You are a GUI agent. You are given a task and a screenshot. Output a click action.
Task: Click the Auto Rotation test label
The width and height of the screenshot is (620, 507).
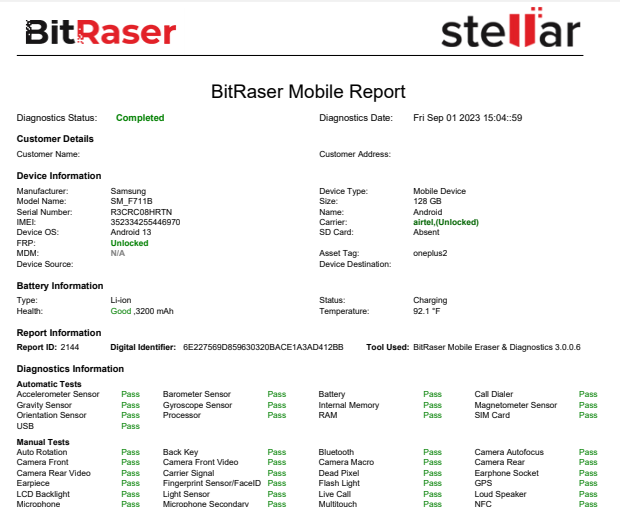(42, 452)
